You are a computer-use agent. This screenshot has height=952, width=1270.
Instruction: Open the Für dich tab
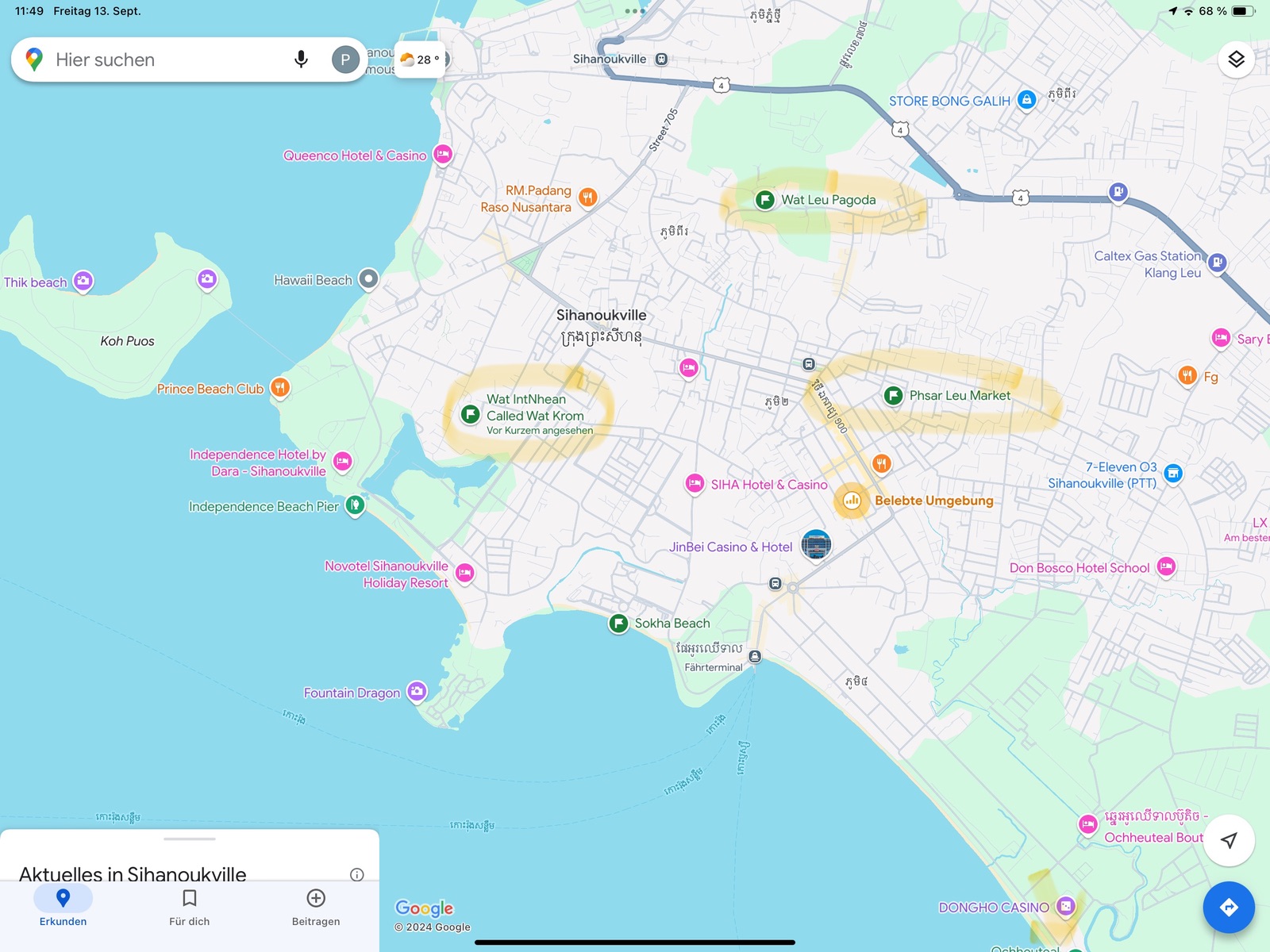[190, 906]
